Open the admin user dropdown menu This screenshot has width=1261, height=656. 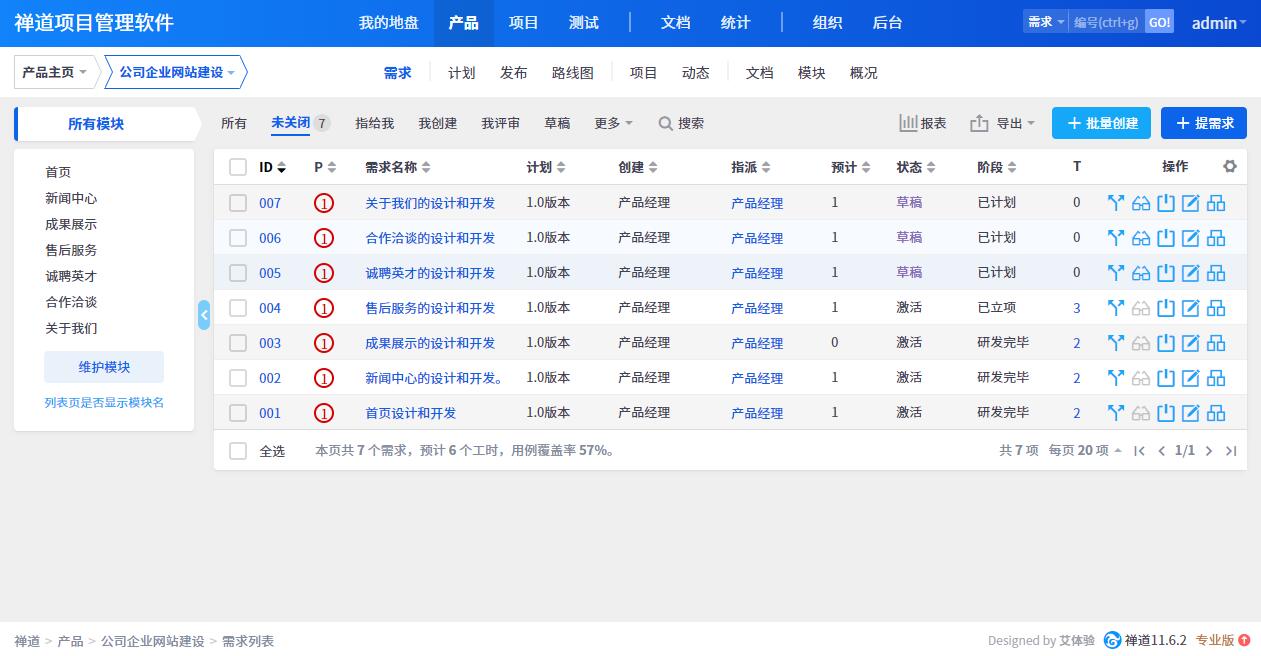coord(1218,23)
